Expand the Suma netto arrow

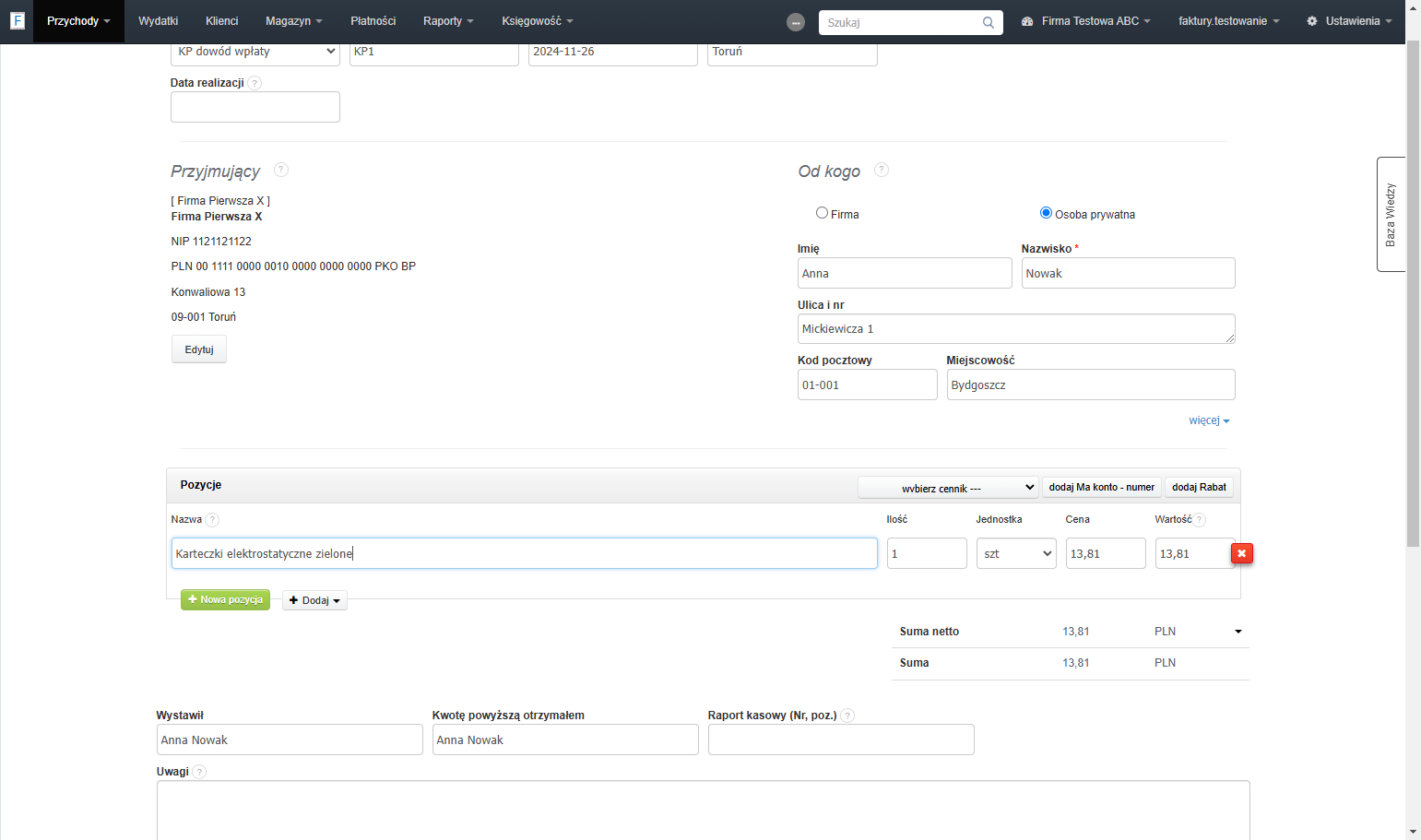coord(1238,632)
